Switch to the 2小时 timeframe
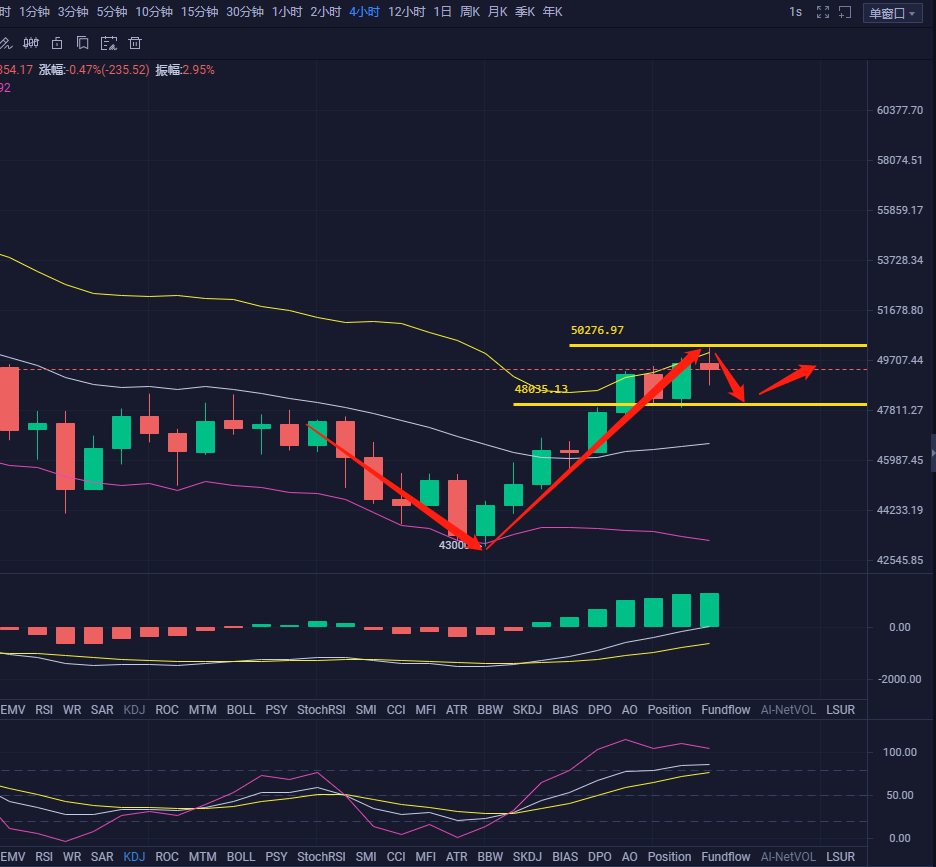The width and height of the screenshot is (936, 867). [325, 12]
